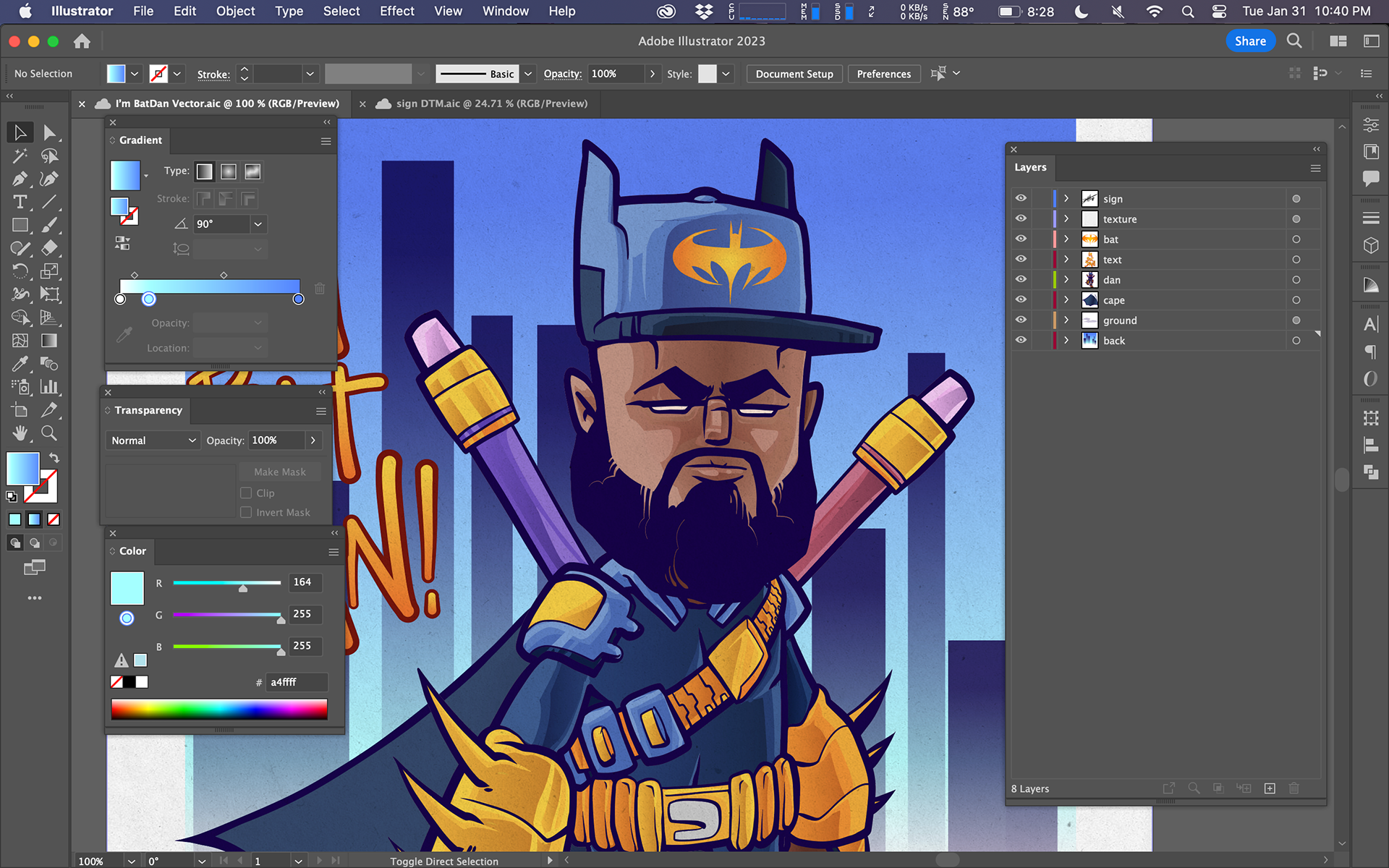Click the hex color field a4ffff

coord(297,682)
